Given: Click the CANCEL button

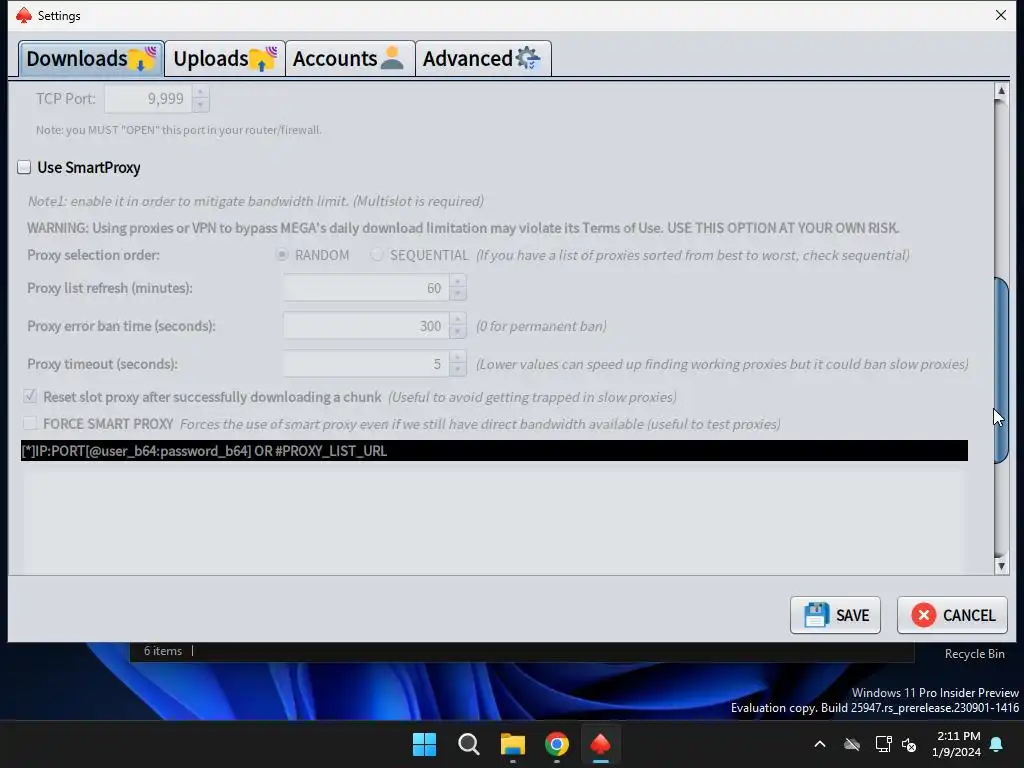Looking at the screenshot, I should (952, 615).
